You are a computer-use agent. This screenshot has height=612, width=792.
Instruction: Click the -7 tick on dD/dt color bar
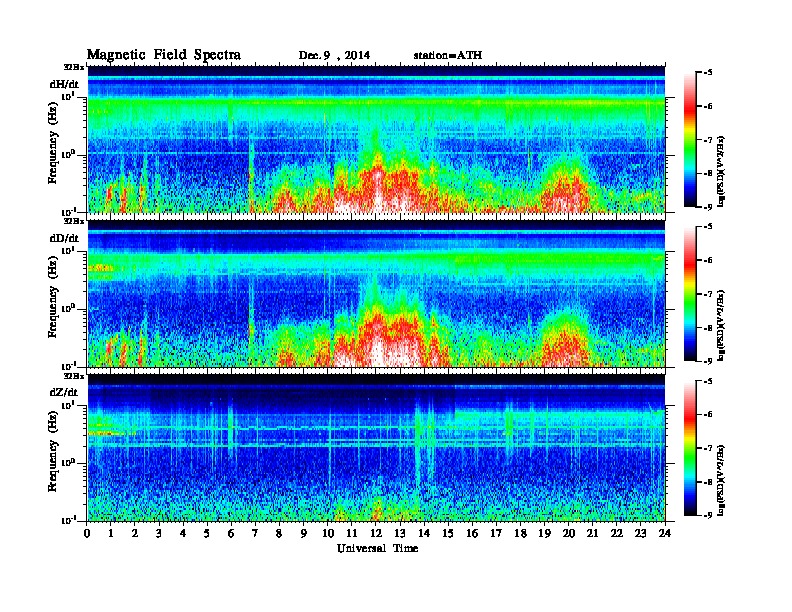(708, 293)
